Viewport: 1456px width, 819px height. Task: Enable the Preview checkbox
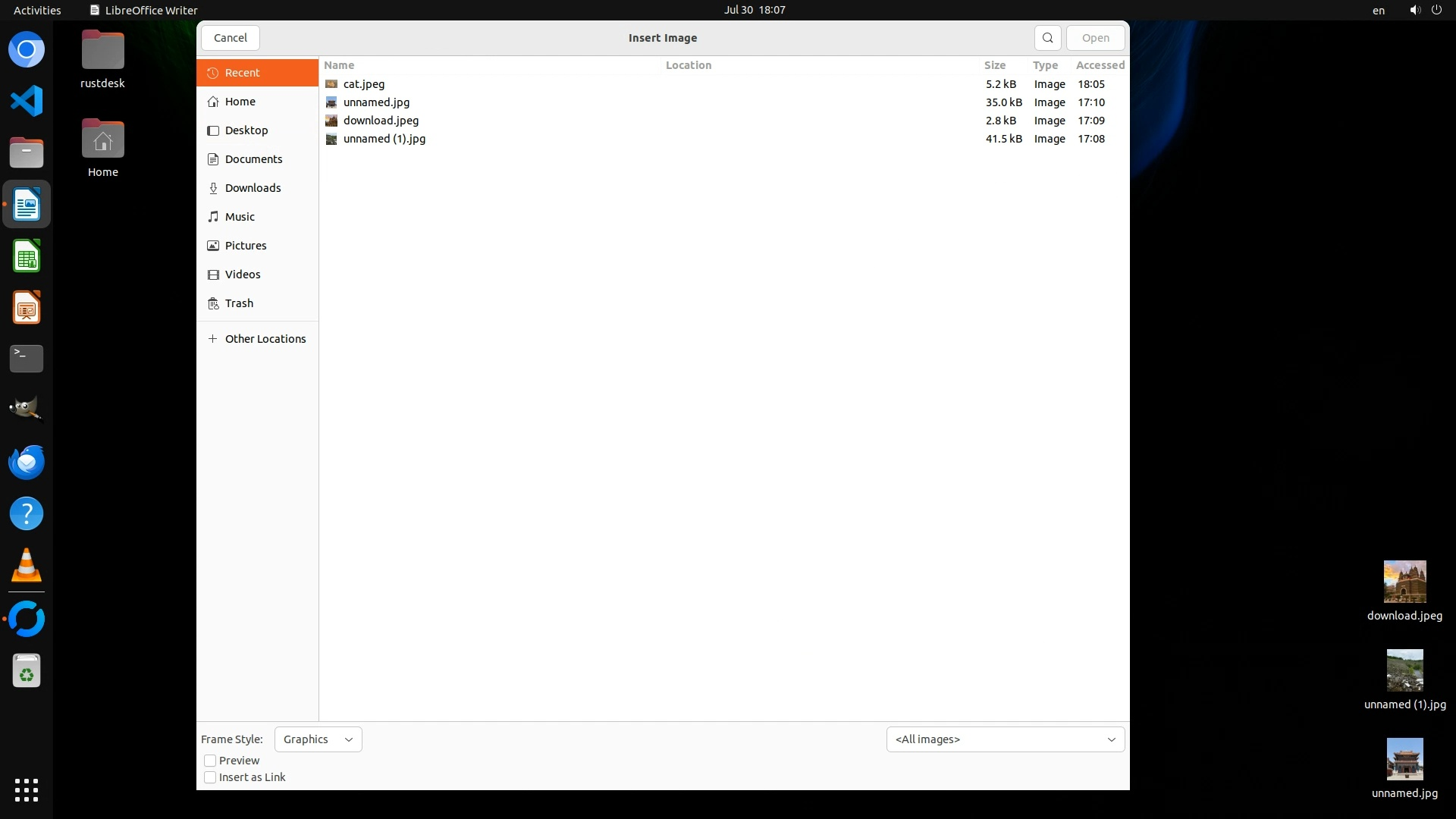point(210,761)
